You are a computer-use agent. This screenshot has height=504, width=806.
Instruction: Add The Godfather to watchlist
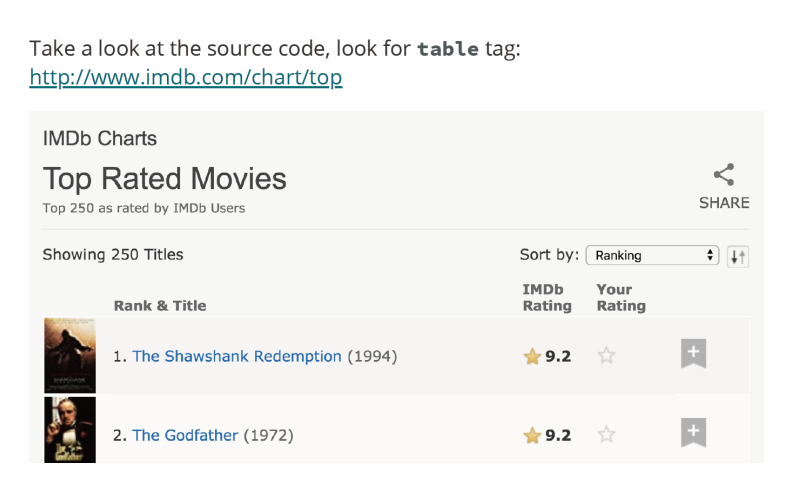(694, 433)
